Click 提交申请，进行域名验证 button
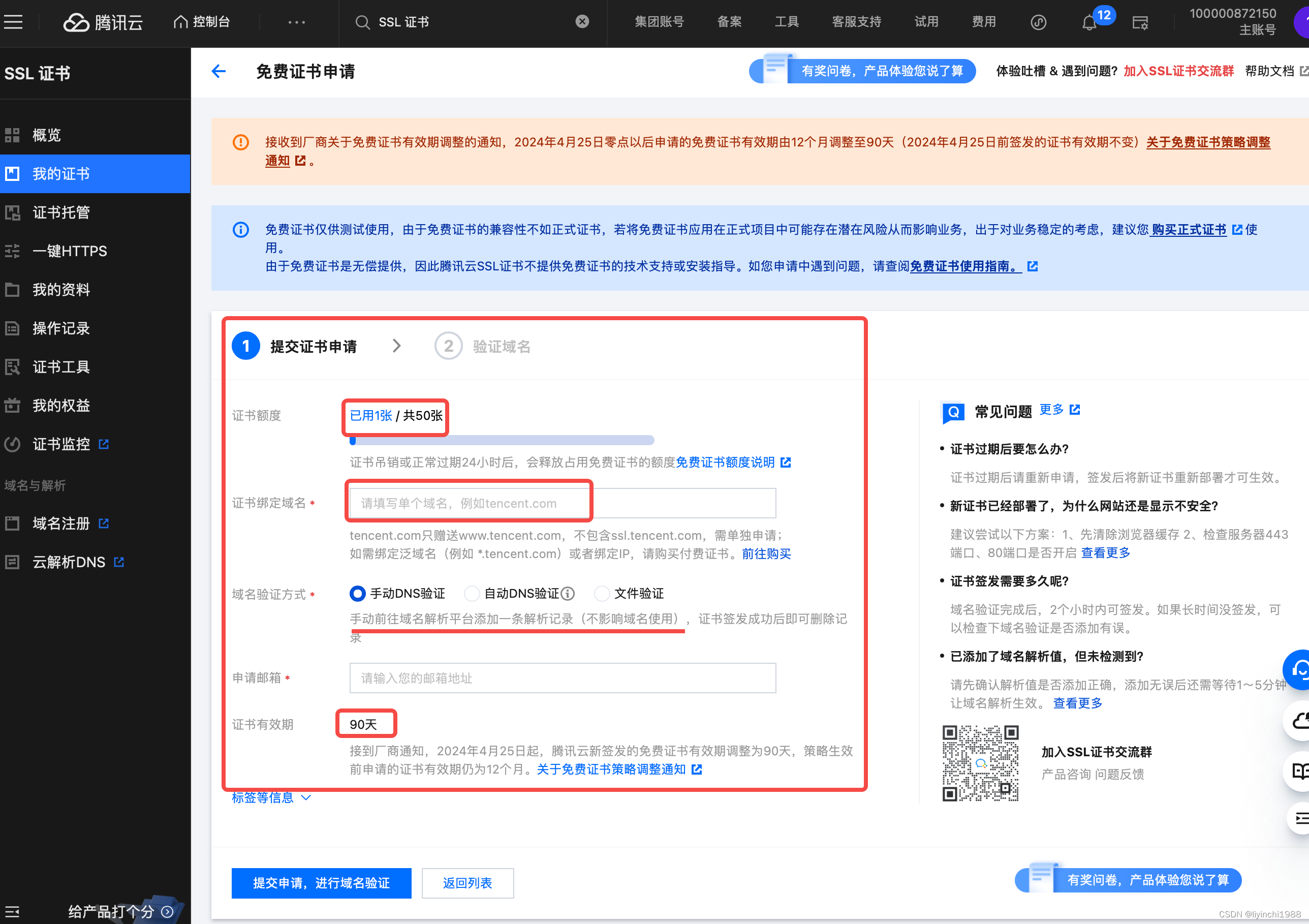This screenshot has height=924, width=1309. (321, 883)
